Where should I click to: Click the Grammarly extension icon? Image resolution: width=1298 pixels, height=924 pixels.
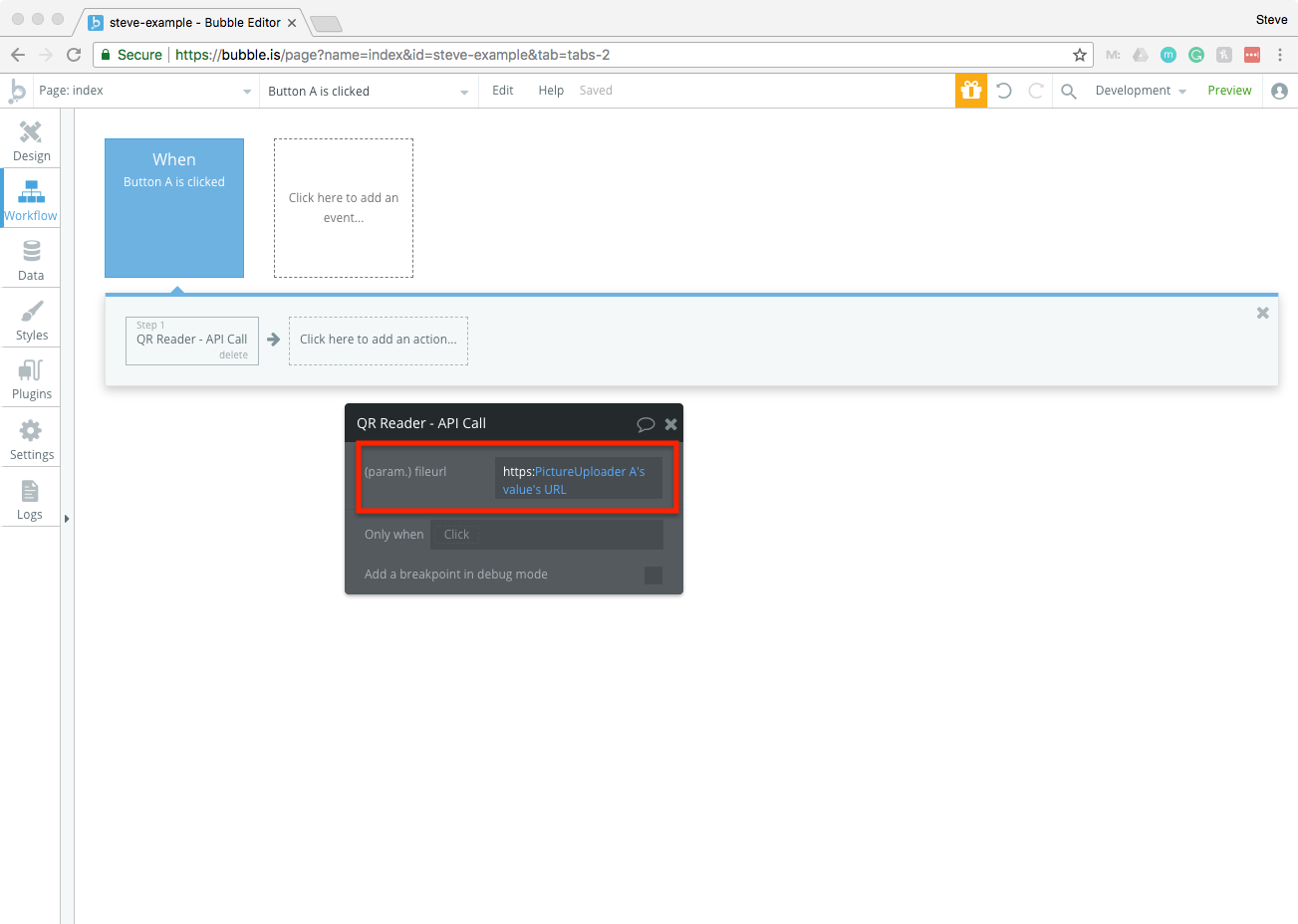pyautogui.click(x=1196, y=55)
